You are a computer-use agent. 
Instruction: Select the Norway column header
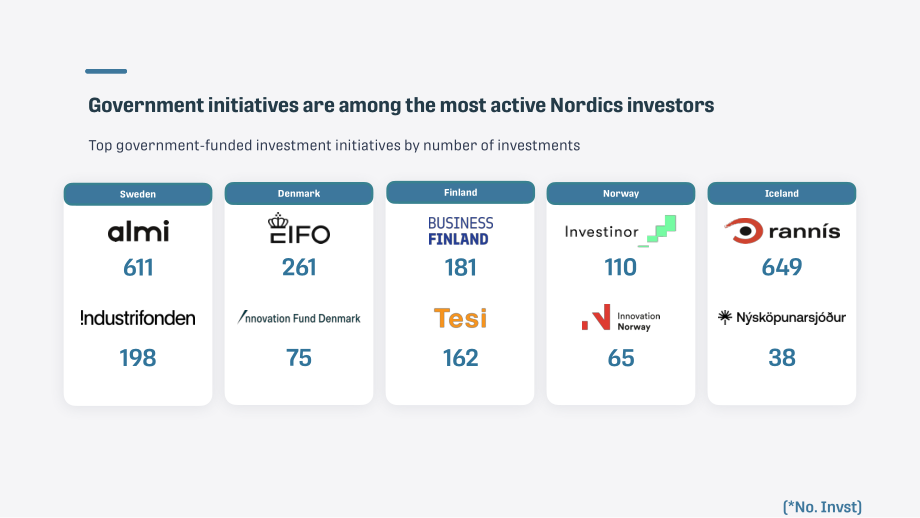[x=621, y=194]
